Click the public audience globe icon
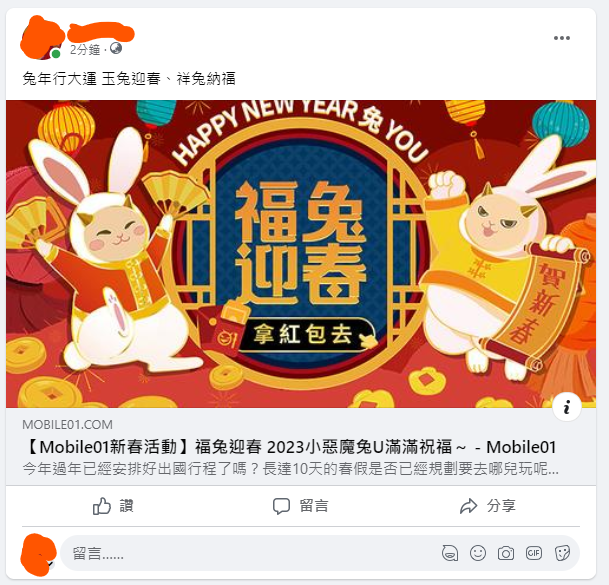 tap(116, 49)
